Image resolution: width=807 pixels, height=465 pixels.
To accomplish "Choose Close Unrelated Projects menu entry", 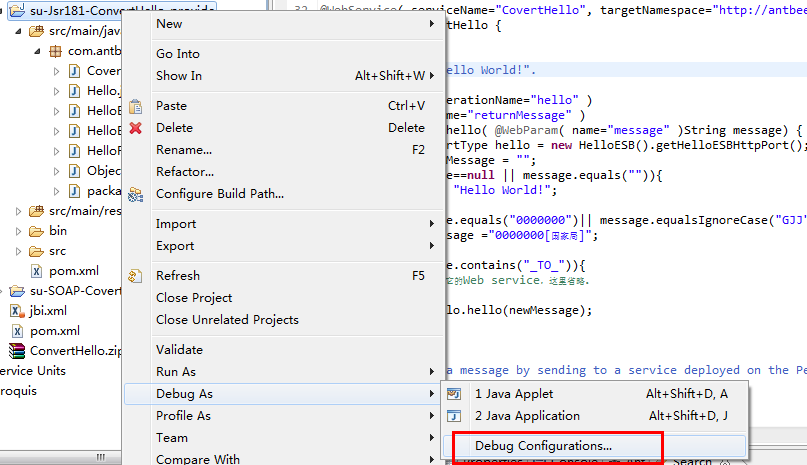I will (x=227, y=320).
